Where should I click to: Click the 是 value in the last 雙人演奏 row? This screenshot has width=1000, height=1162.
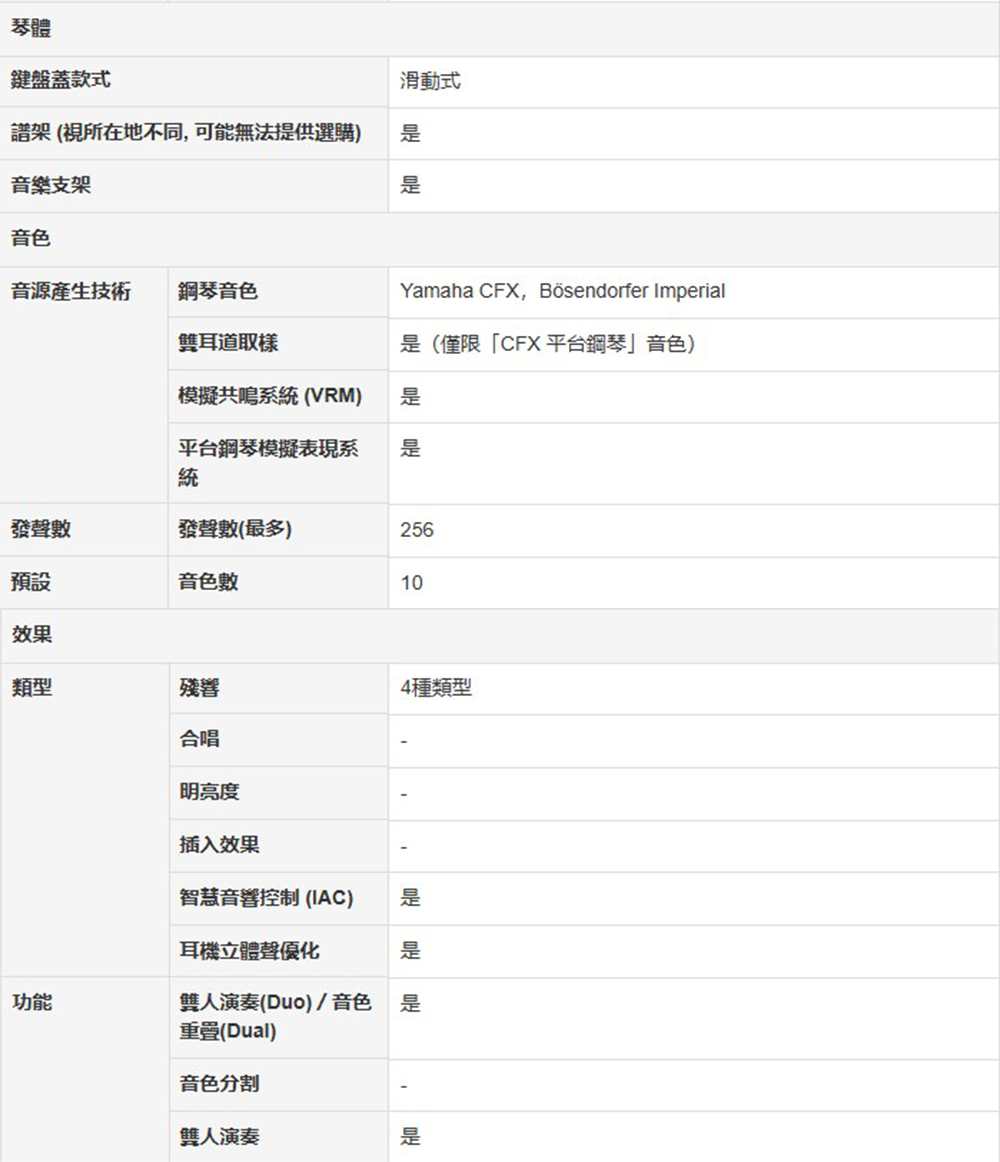pyautogui.click(x=411, y=1137)
